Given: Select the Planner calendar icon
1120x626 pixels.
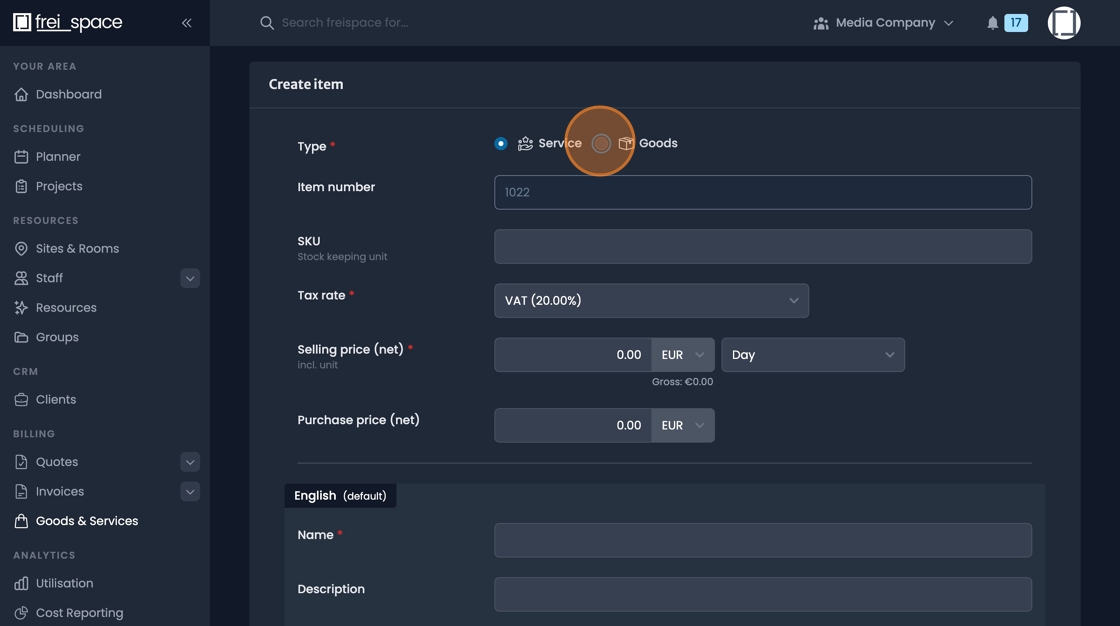Looking at the screenshot, I should [x=22, y=156].
